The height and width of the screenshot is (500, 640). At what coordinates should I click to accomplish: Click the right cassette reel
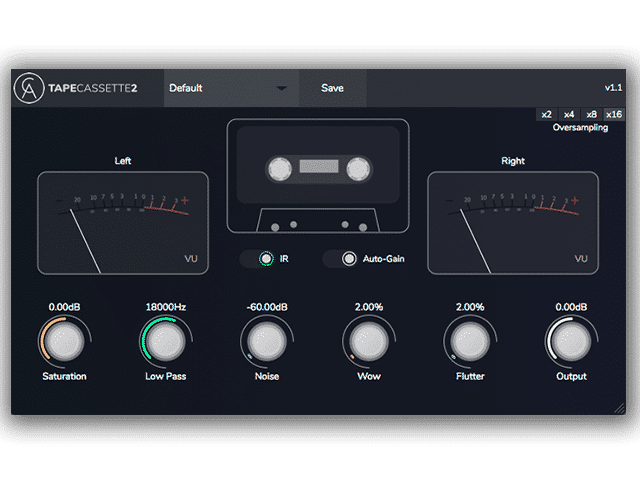coord(358,169)
